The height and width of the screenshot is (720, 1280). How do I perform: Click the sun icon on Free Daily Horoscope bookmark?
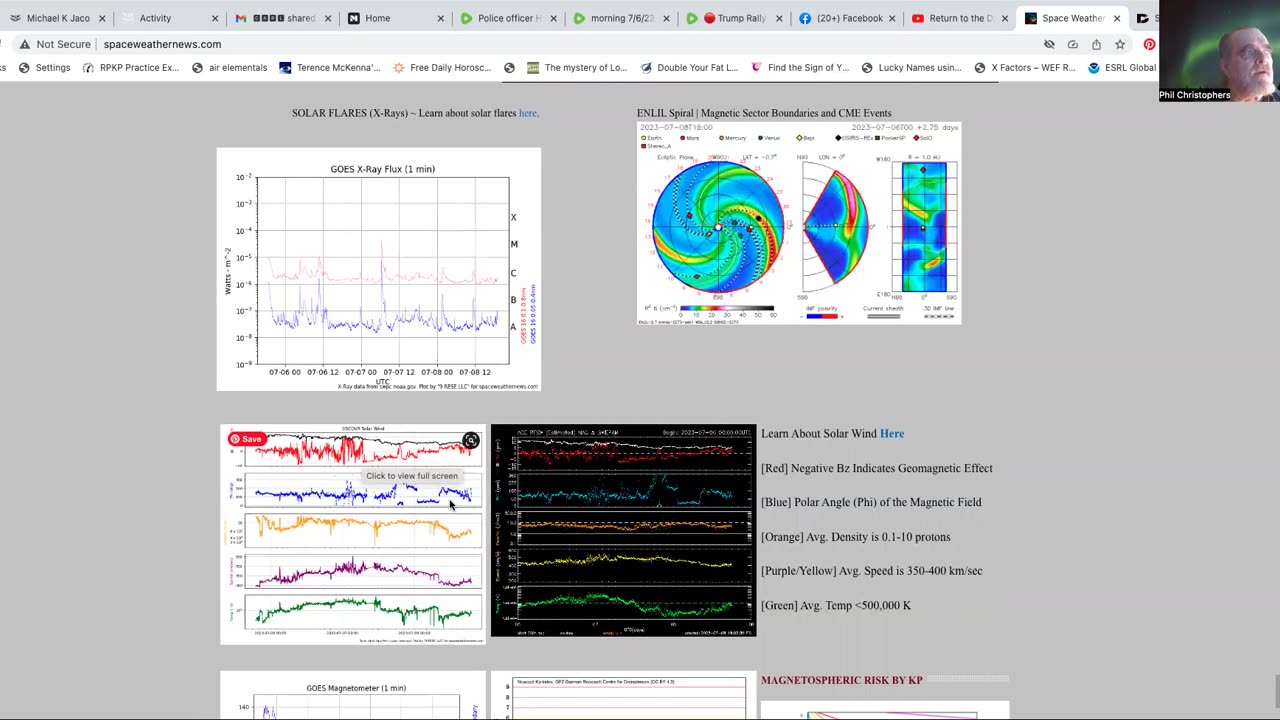399,68
